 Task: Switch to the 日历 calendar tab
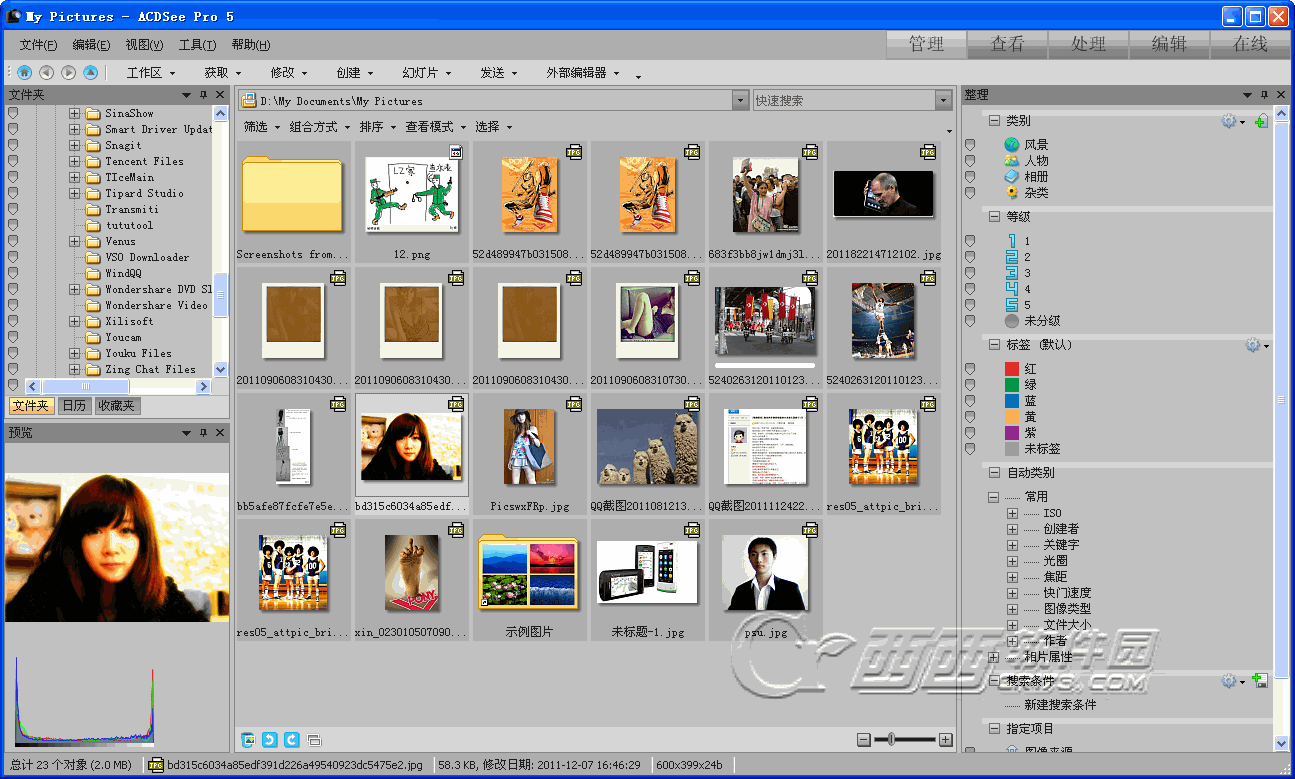click(74, 406)
